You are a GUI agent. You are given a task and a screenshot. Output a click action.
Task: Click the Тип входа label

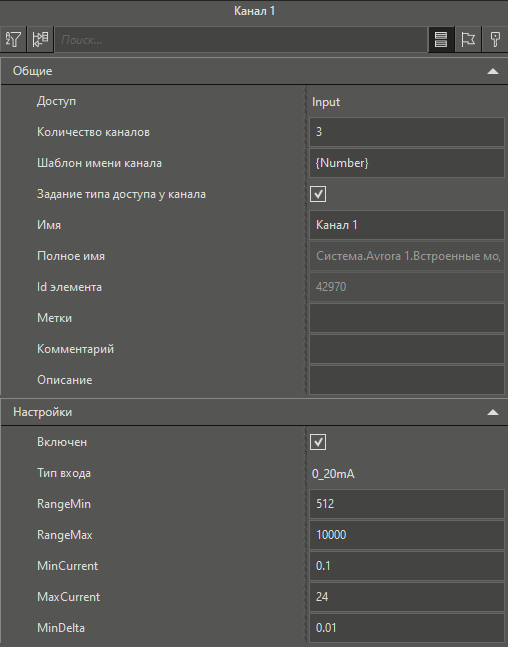point(64,473)
